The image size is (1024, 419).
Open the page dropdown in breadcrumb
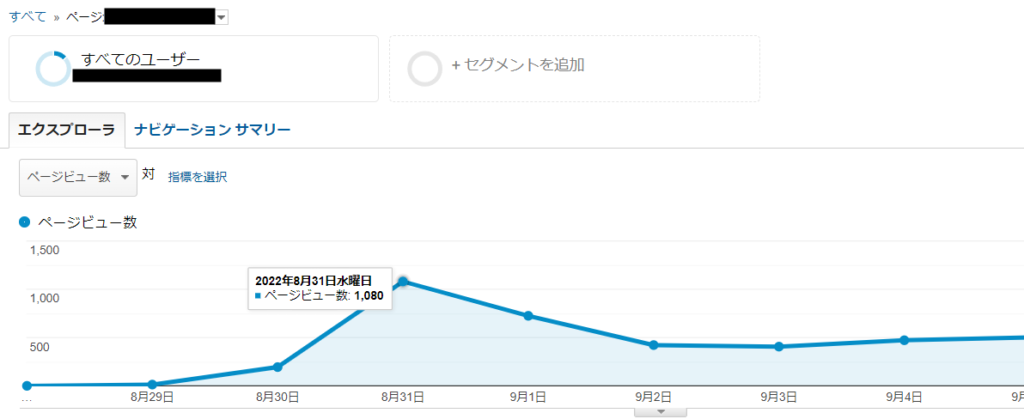[221, 17]
